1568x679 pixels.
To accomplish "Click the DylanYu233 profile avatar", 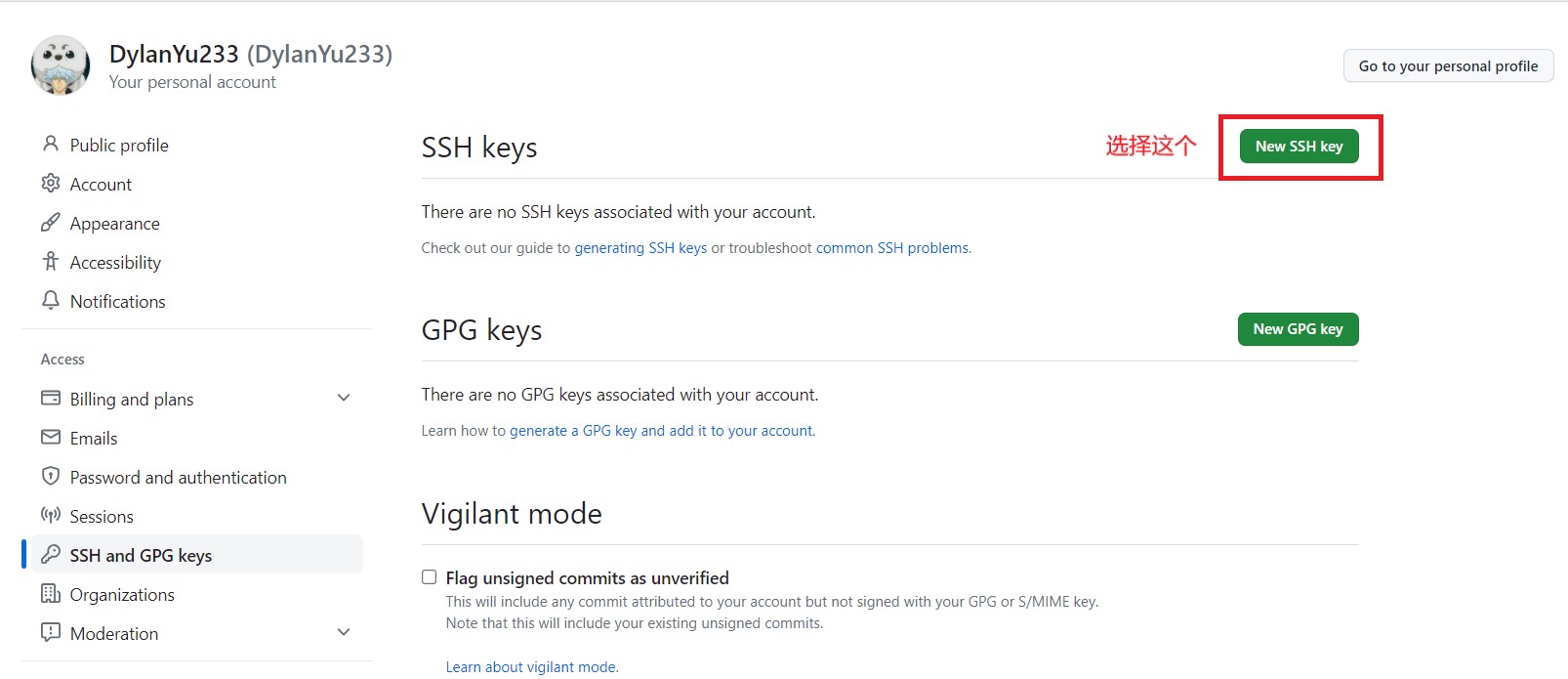I will pyautogui.click(x=61, y=64).
